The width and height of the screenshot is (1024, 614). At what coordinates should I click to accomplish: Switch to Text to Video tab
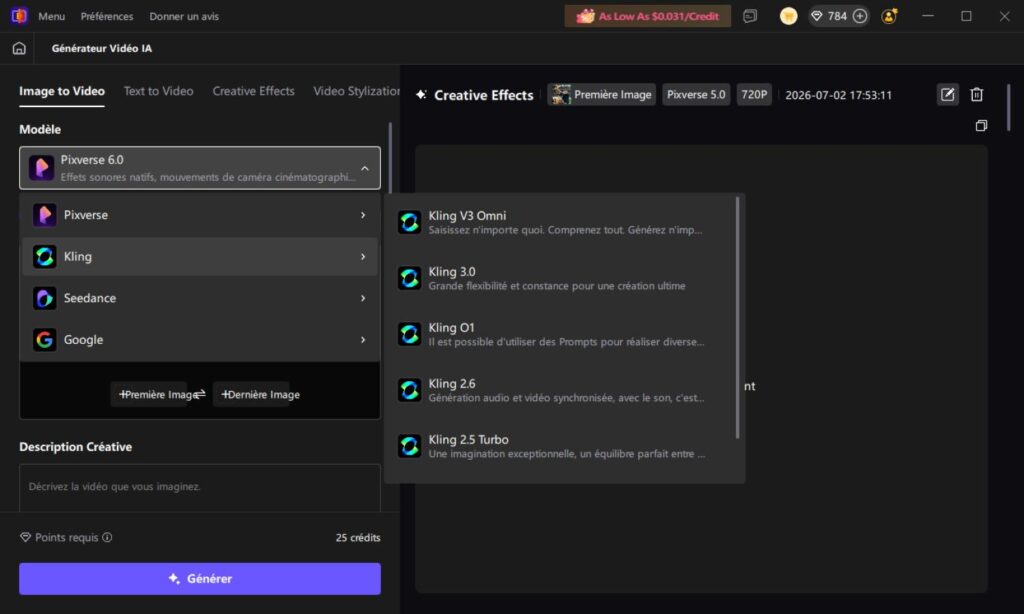159,91
